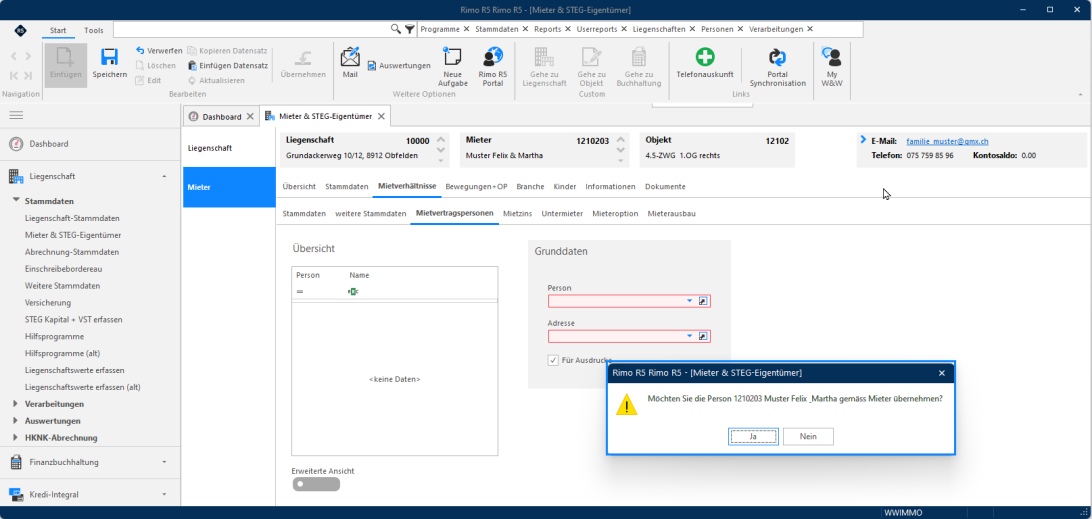Screen dimensions: 1092x519
Task: Open Versicherung in the tree
Action: pos(48,302)
